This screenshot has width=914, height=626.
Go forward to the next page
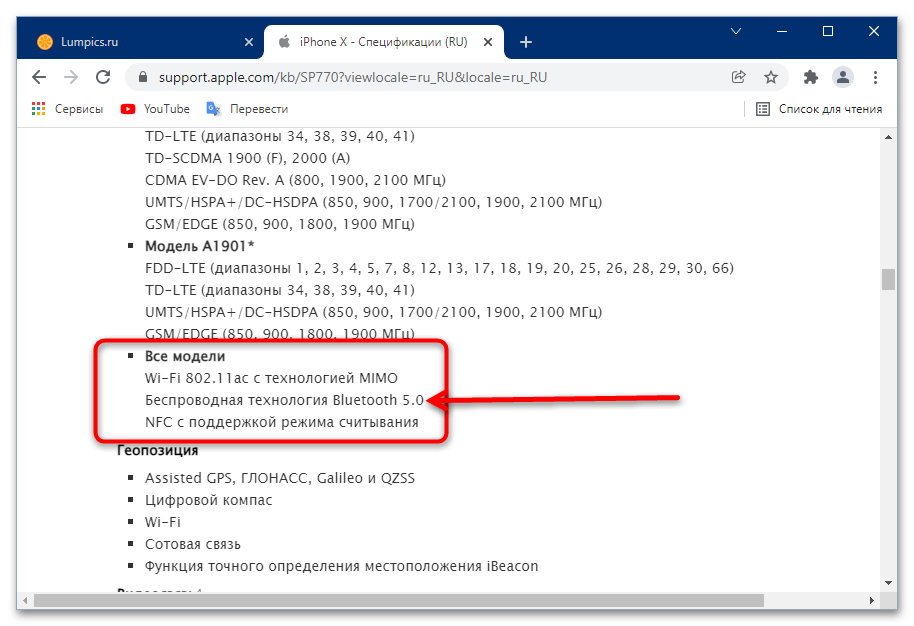[71, 77]
